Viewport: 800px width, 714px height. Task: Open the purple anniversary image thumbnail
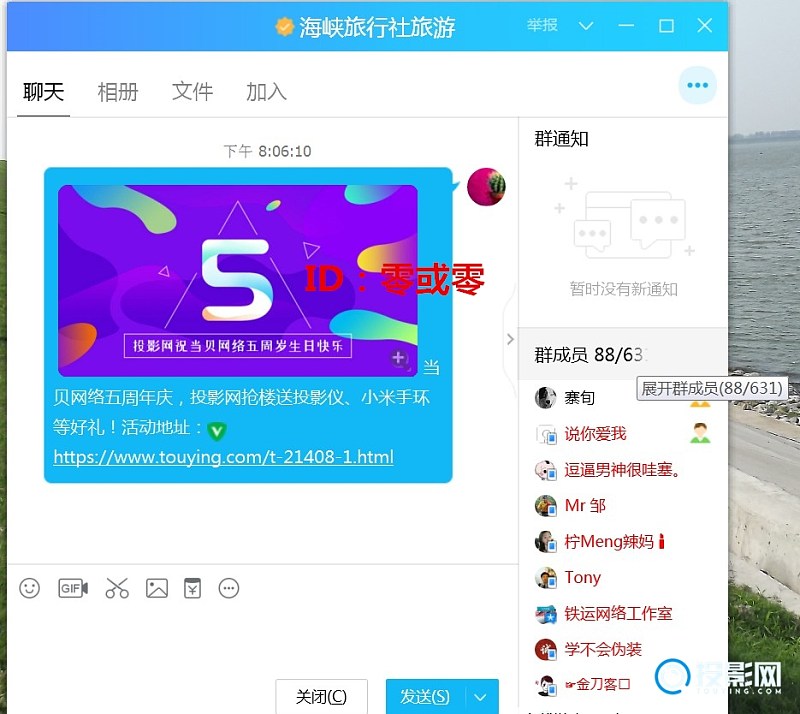pos(238,280)
